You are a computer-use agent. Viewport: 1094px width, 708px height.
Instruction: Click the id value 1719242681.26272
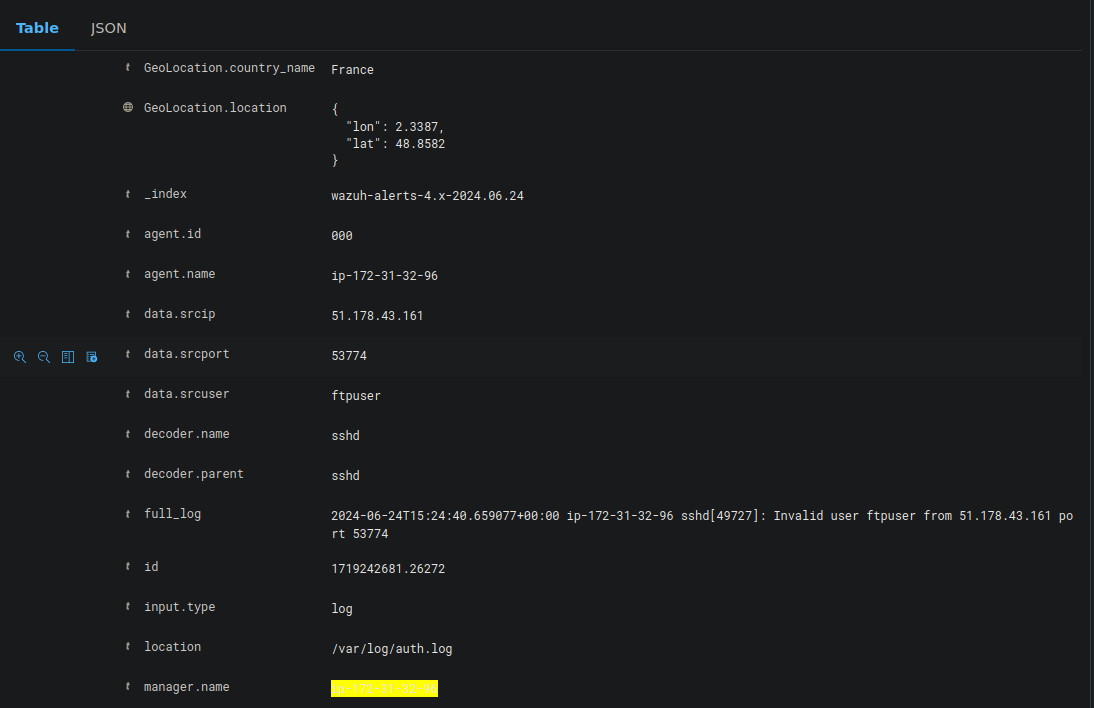[x=388, y=568]
